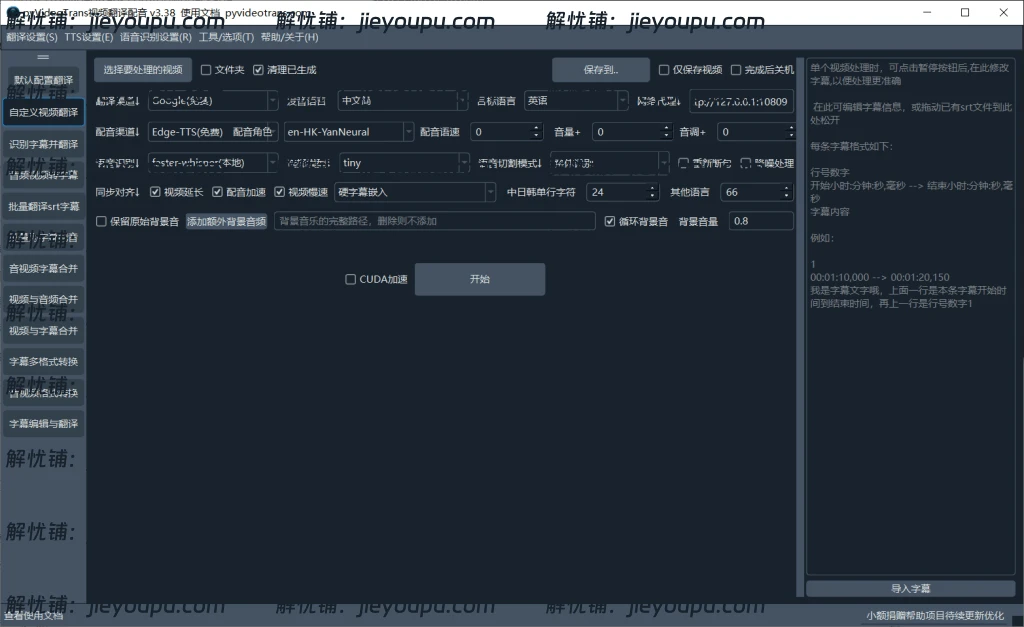Open the 批量翻译srt字幕 sidebar tool

(43, 206)
